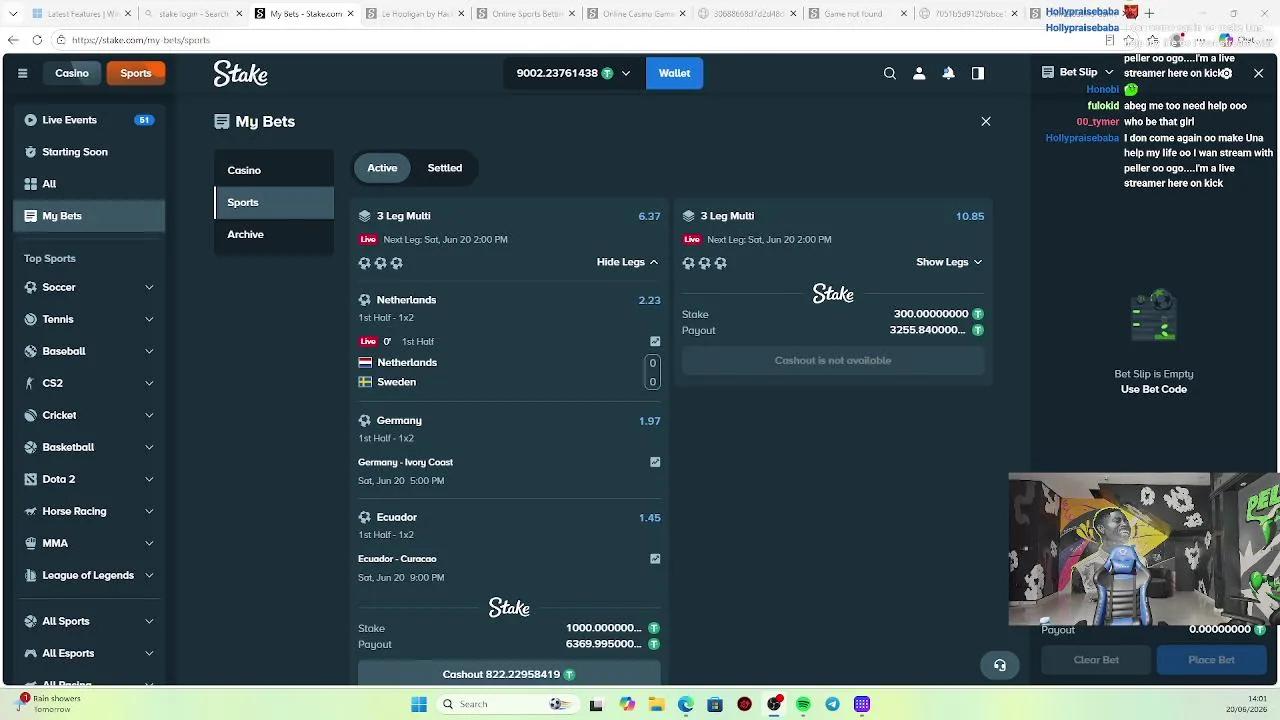Click the Live Events sidebar icon
The width and height of the screenshot is (1280, 720).
(30, 120)
